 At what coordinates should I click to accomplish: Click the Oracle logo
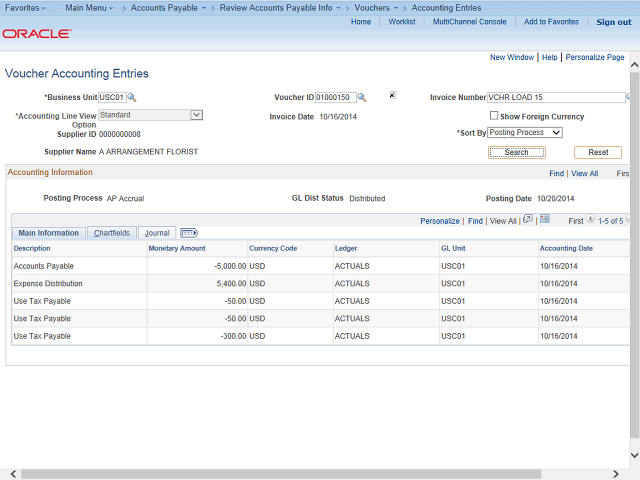coord(37,34)
